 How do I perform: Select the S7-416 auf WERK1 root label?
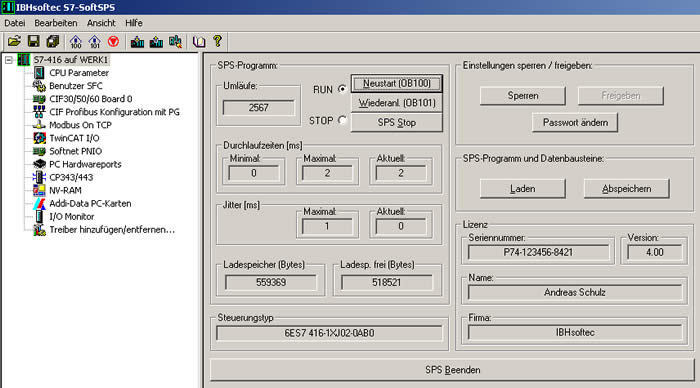pyautogui.click(x=71, y=60)
